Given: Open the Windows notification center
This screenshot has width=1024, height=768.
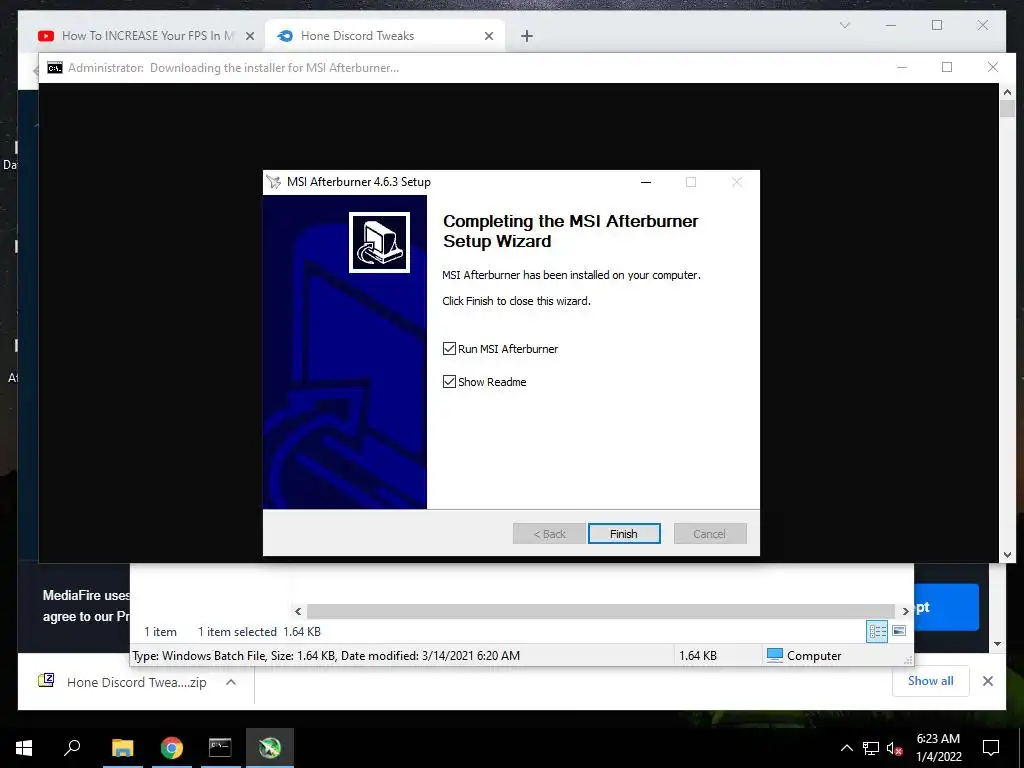Looking at the screenshot, I should pyautogui.click(x=991, y=748).
